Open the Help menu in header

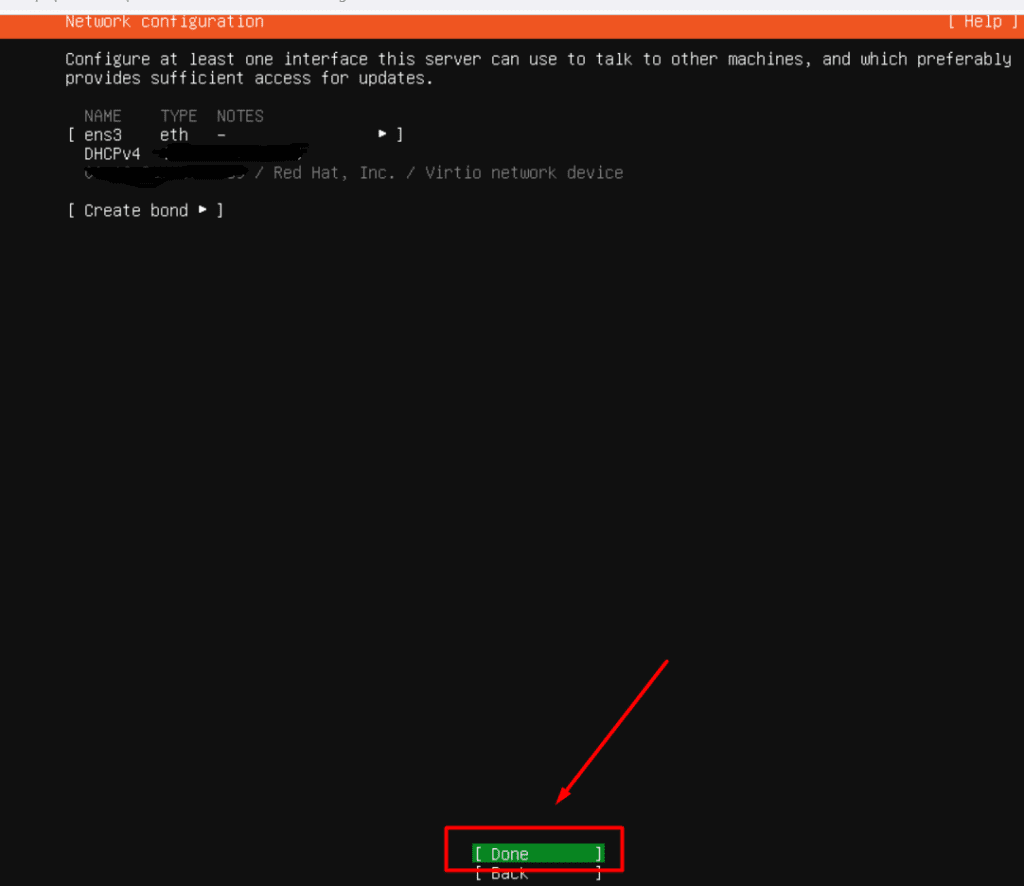click(982, 21)
